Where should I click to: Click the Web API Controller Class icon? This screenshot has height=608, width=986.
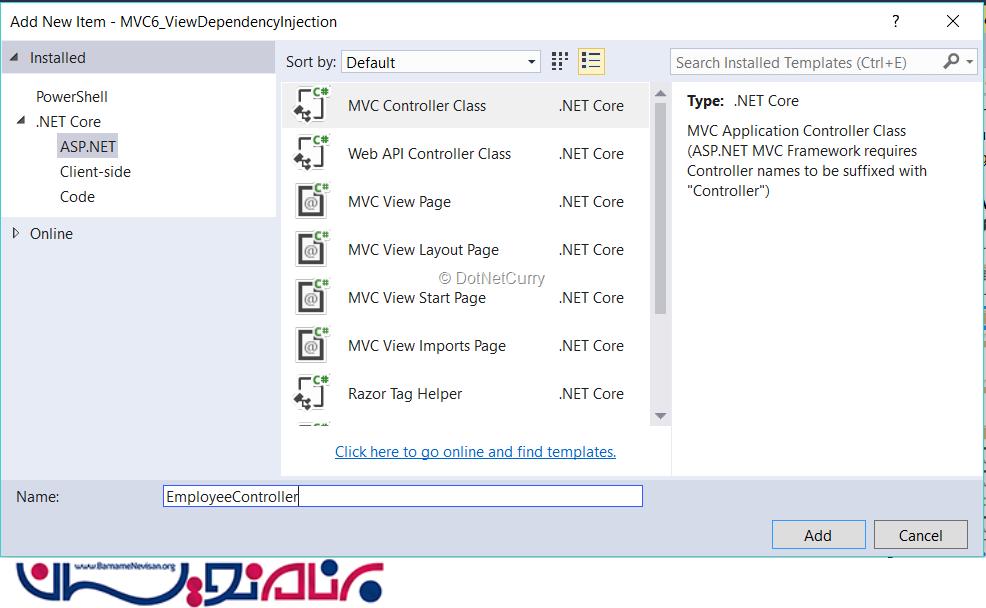311,153
